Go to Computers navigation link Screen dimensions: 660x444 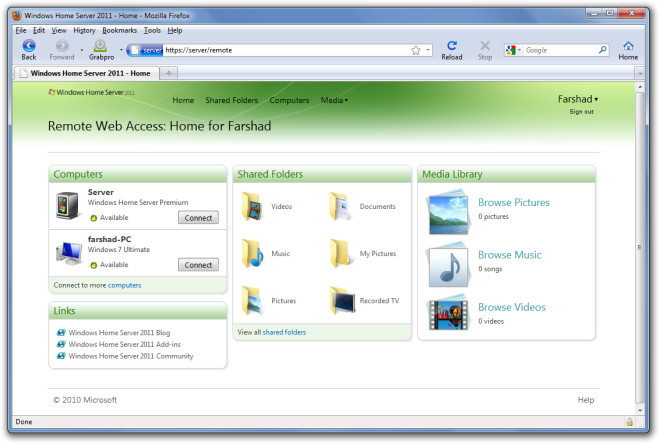coord(289,100)
